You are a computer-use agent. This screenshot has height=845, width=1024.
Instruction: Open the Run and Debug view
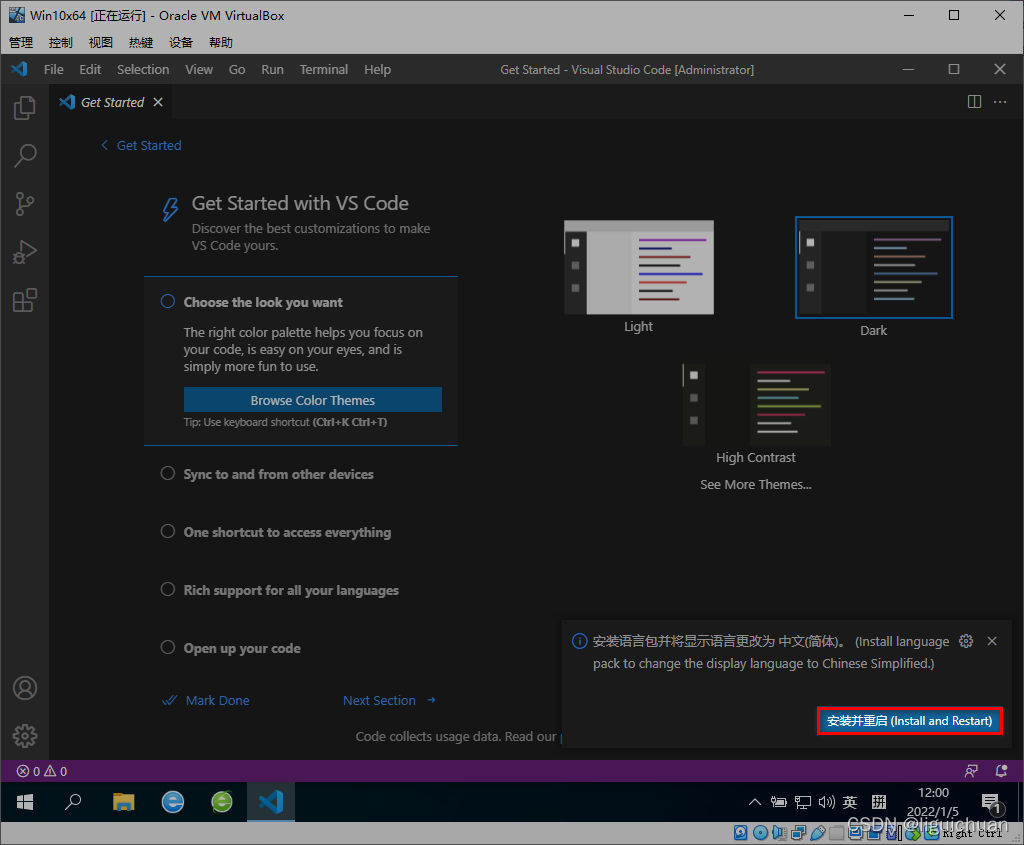coord(25,252)
